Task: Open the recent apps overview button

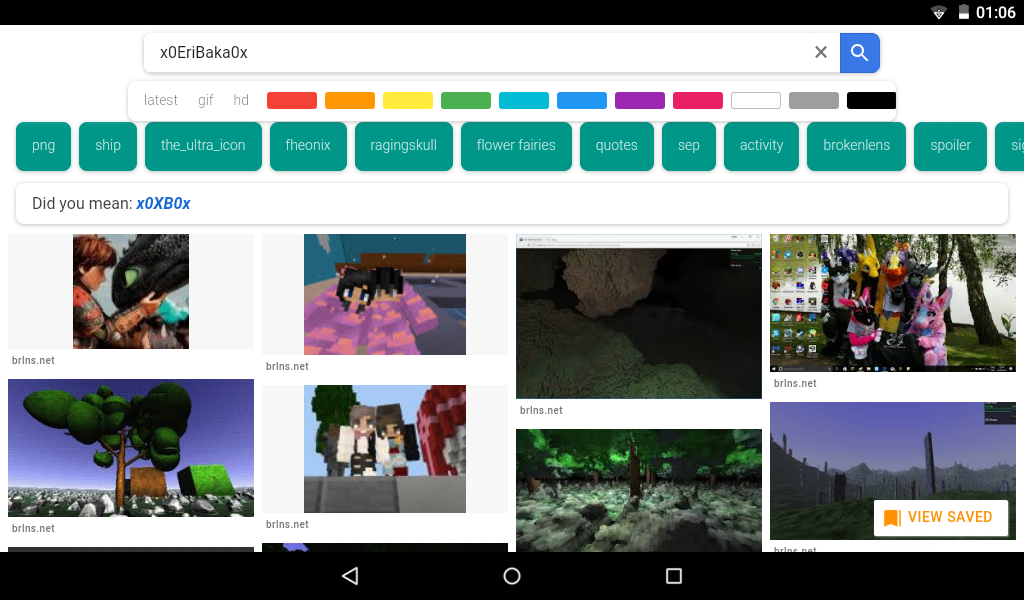Action: (x=673, y=576)
